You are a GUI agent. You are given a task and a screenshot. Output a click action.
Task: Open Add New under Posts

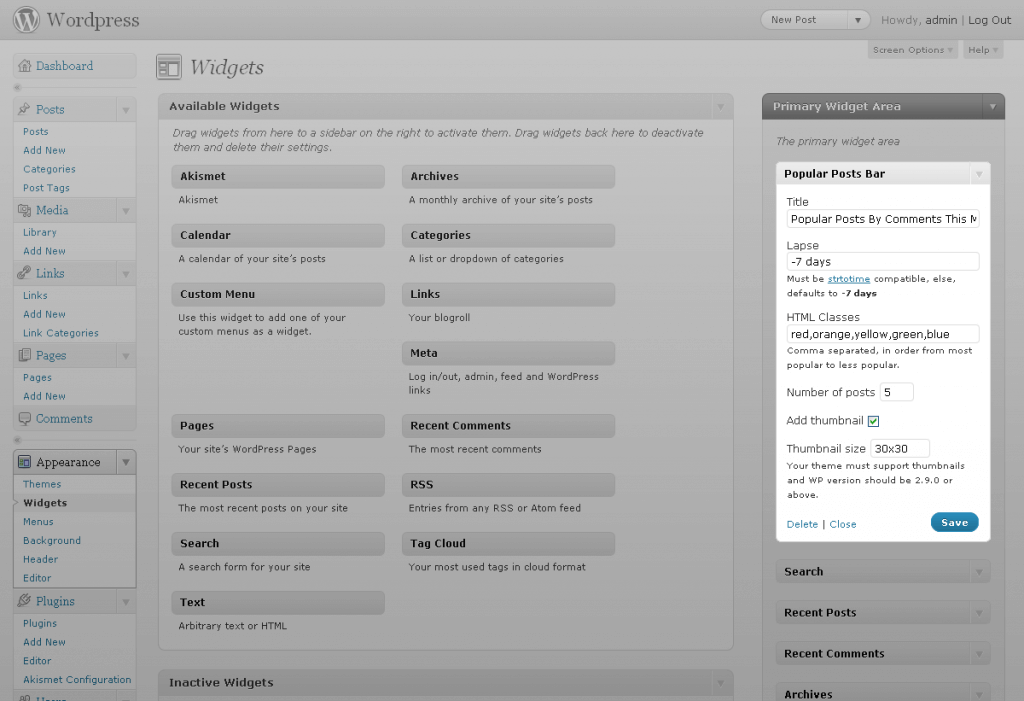(x=44, y=150)
